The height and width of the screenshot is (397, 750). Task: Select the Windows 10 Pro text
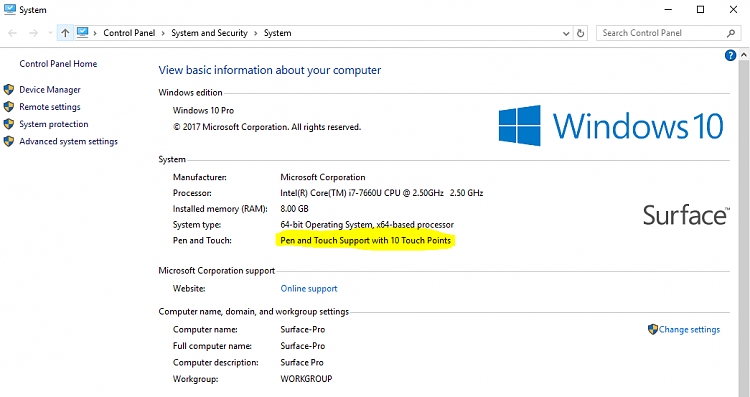tap(203, 110)
